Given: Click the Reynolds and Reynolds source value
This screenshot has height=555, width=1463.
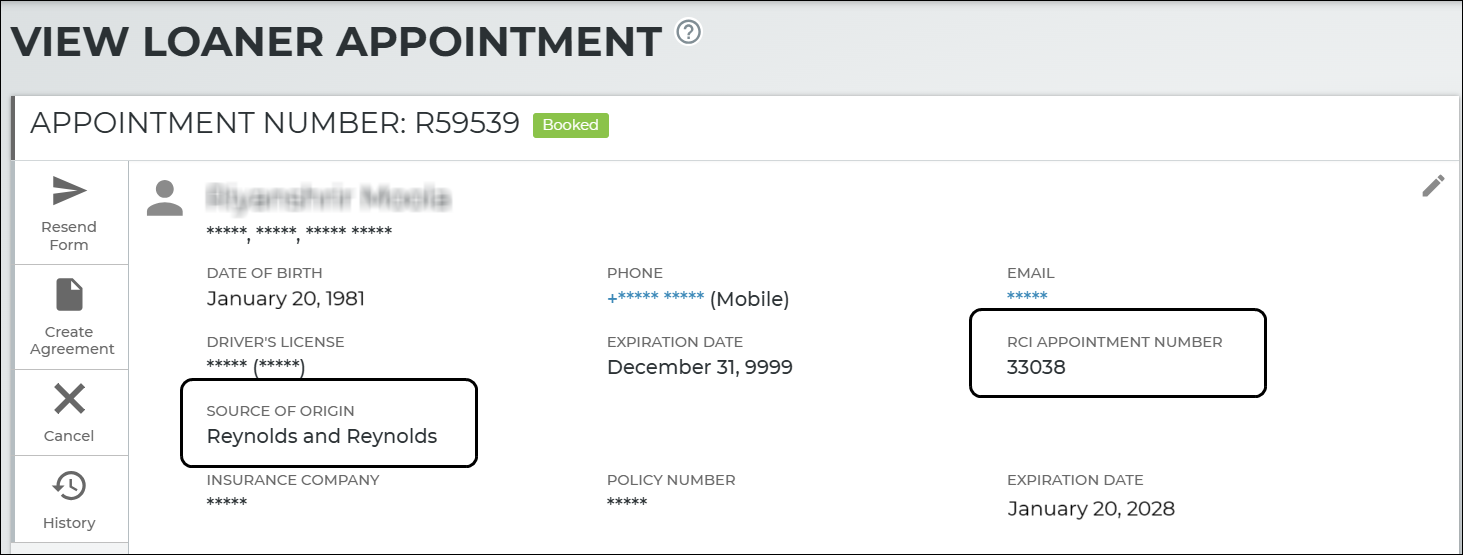Looking at the screenshot, I should (x=321, y=436).
